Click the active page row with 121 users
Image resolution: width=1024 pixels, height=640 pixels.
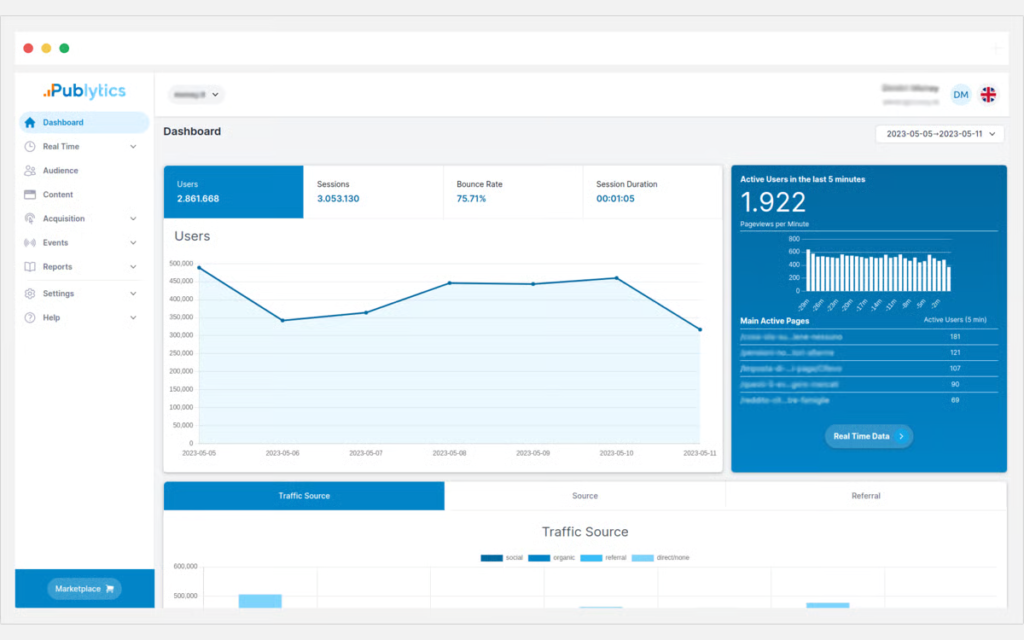(869, 353)
